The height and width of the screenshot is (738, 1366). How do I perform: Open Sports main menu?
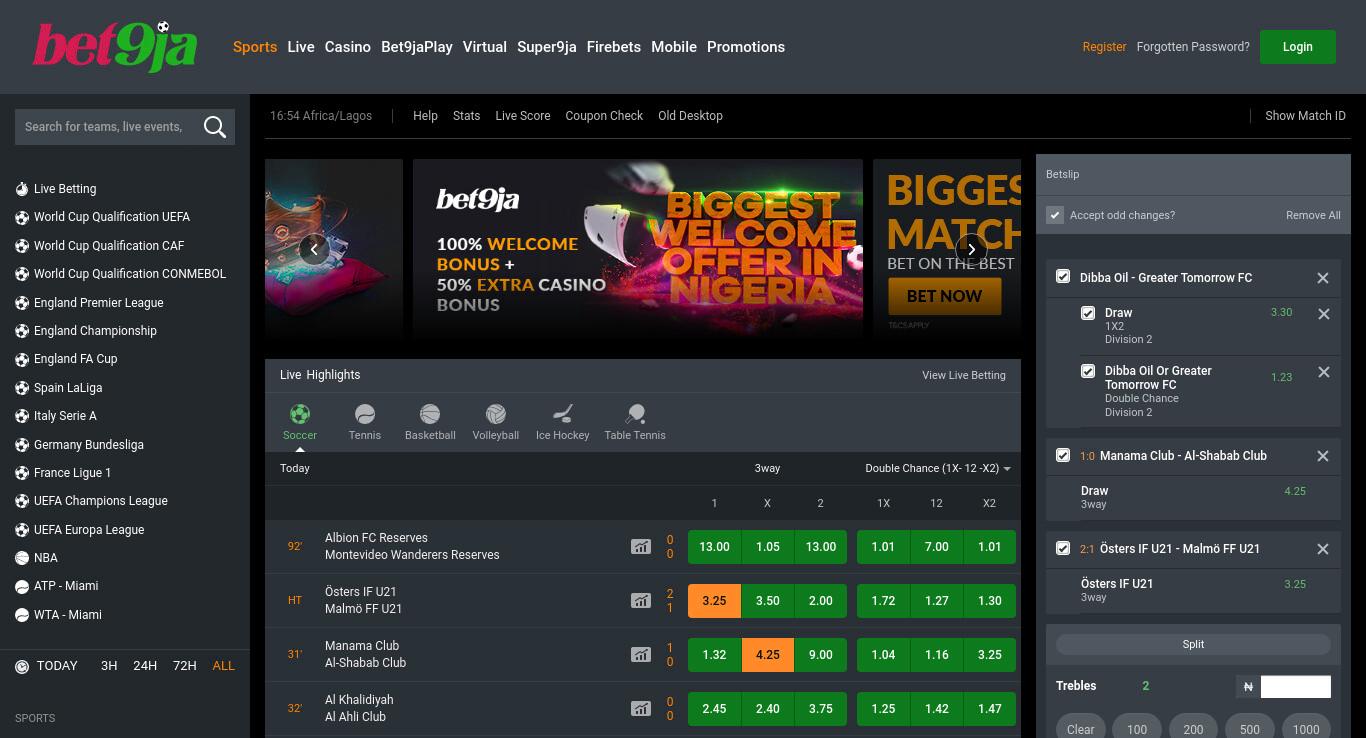click(x=255, y=47)
